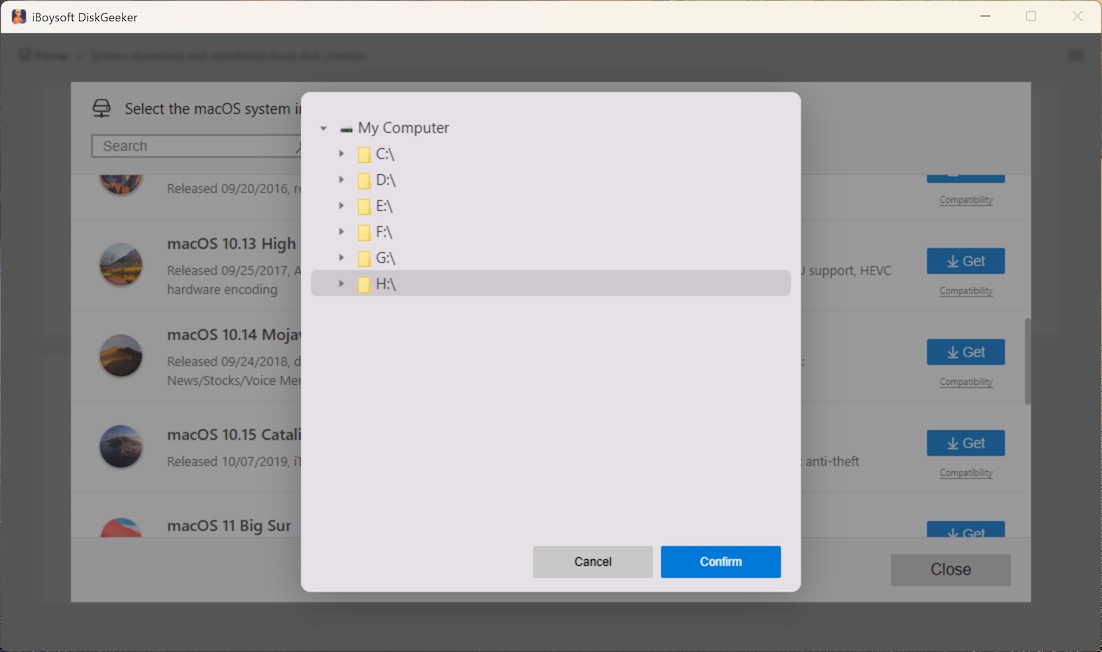Open the Compatibility link for macOS High Sierra
1102x652 pixels.
coord(965,290)
